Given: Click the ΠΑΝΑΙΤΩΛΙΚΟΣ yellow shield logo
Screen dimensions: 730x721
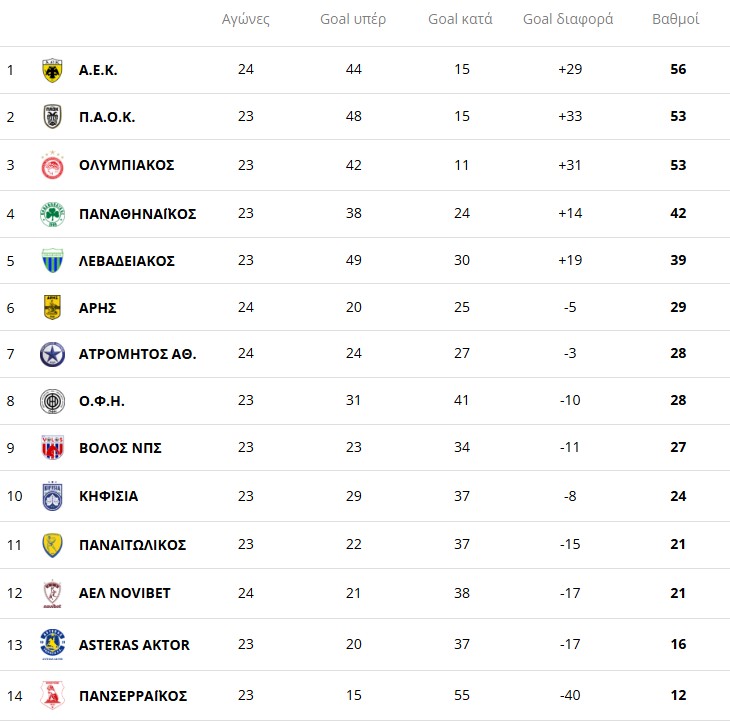Looking at the screenshot, I should (52, 545).
